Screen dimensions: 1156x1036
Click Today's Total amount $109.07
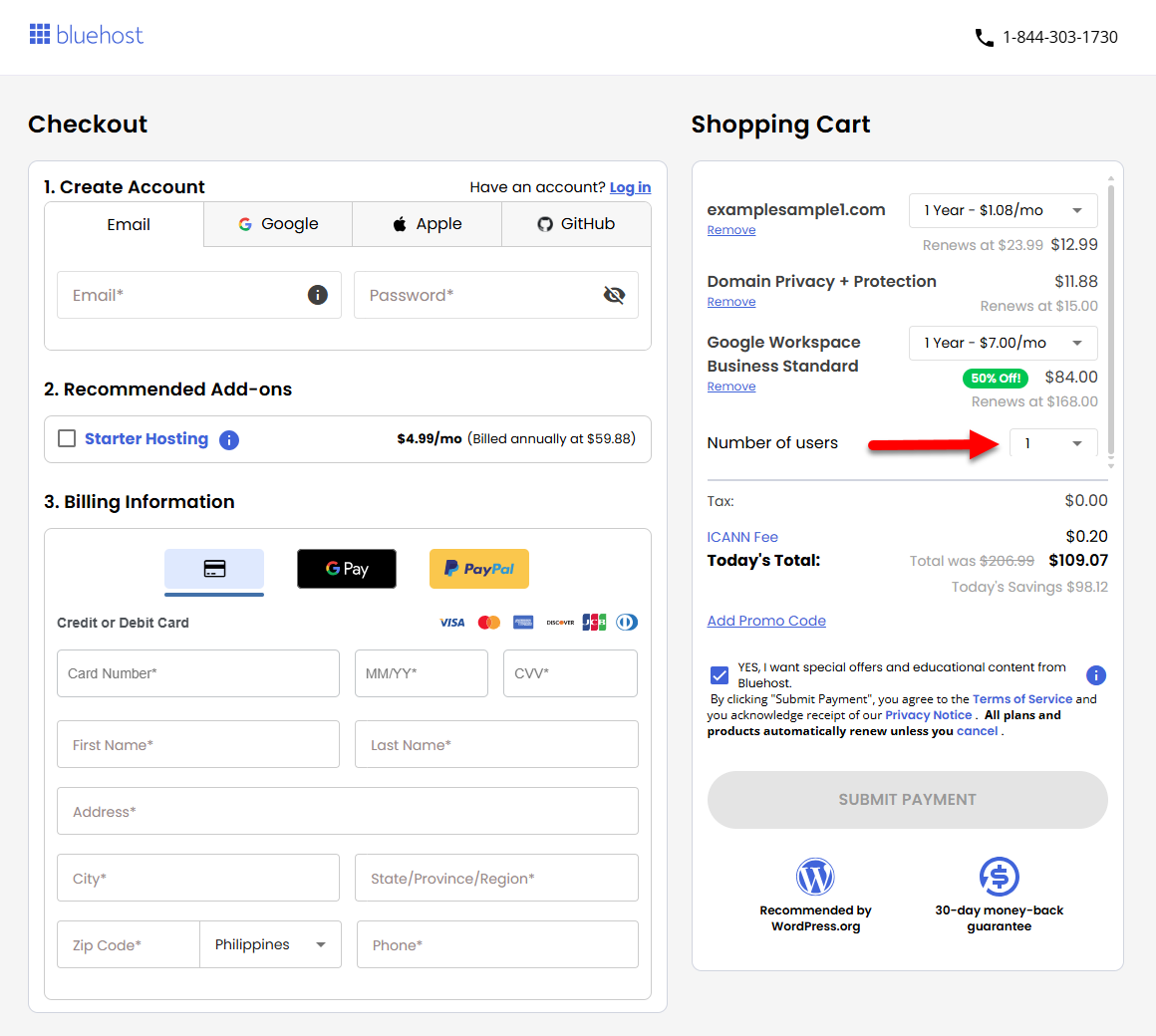coord(1078,560)
